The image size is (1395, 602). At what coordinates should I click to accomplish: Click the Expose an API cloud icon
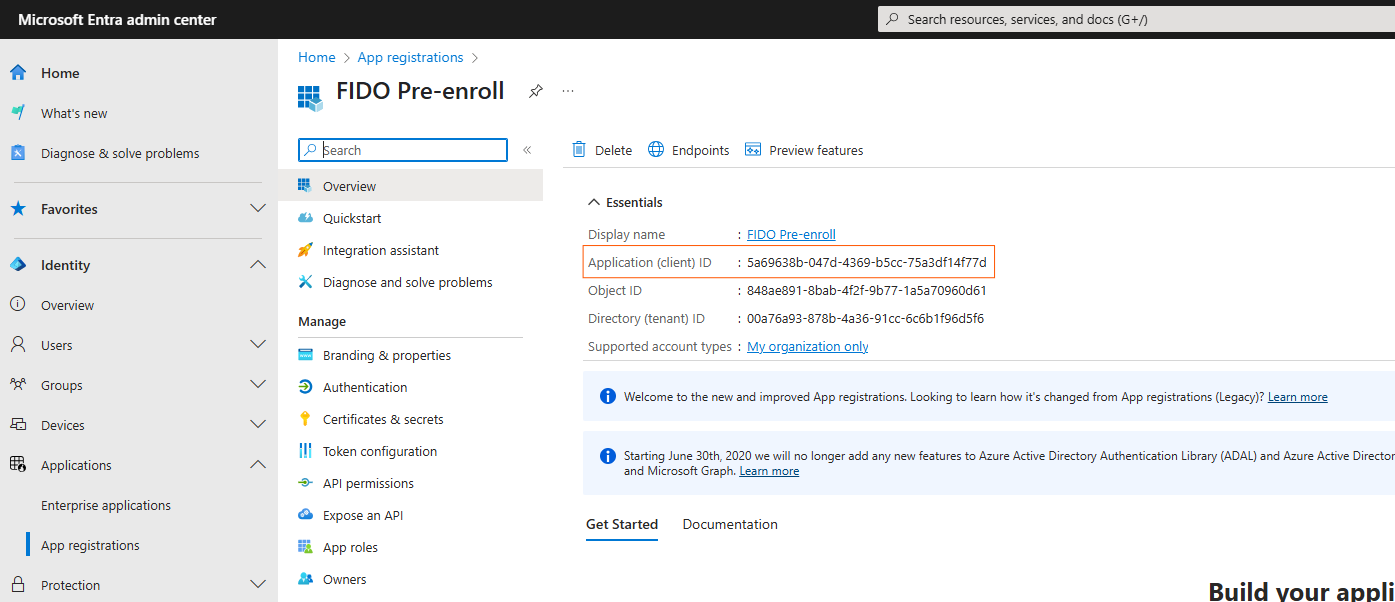305,515
